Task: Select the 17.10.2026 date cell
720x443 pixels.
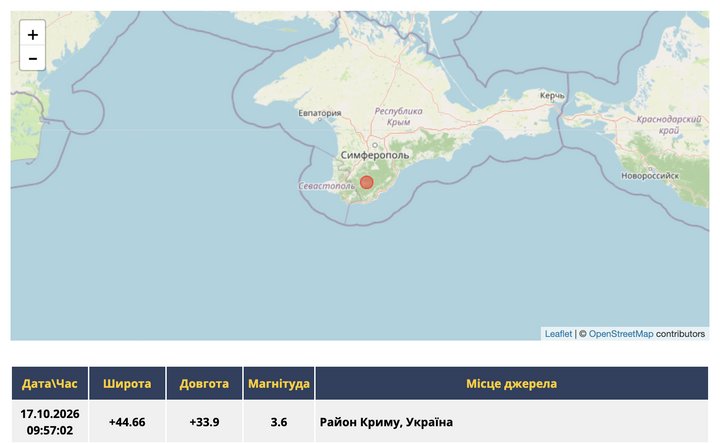Action: (50, 422)
